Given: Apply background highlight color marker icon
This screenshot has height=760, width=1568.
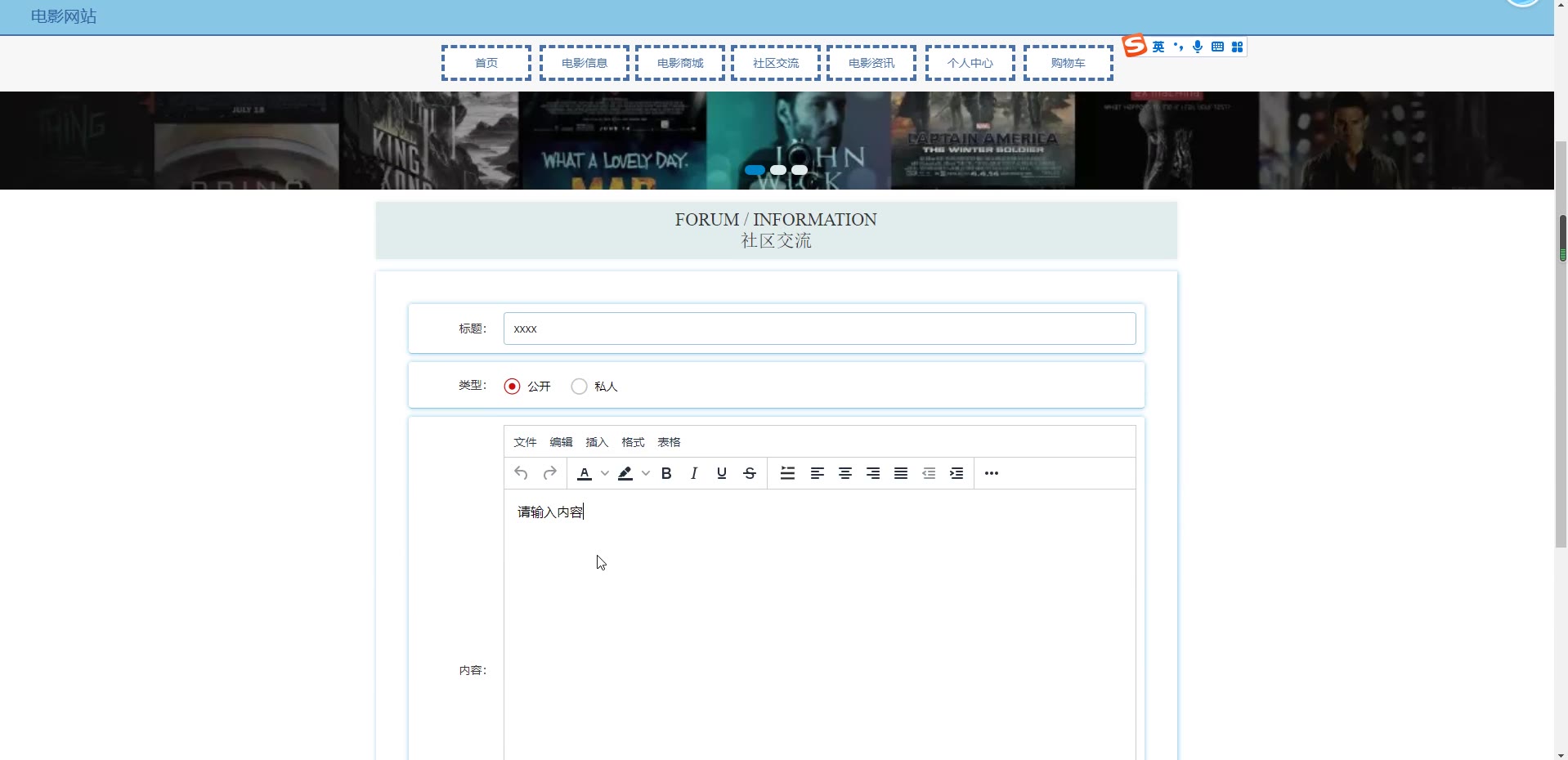Looking at the screenshot, I should coord(625,473).
